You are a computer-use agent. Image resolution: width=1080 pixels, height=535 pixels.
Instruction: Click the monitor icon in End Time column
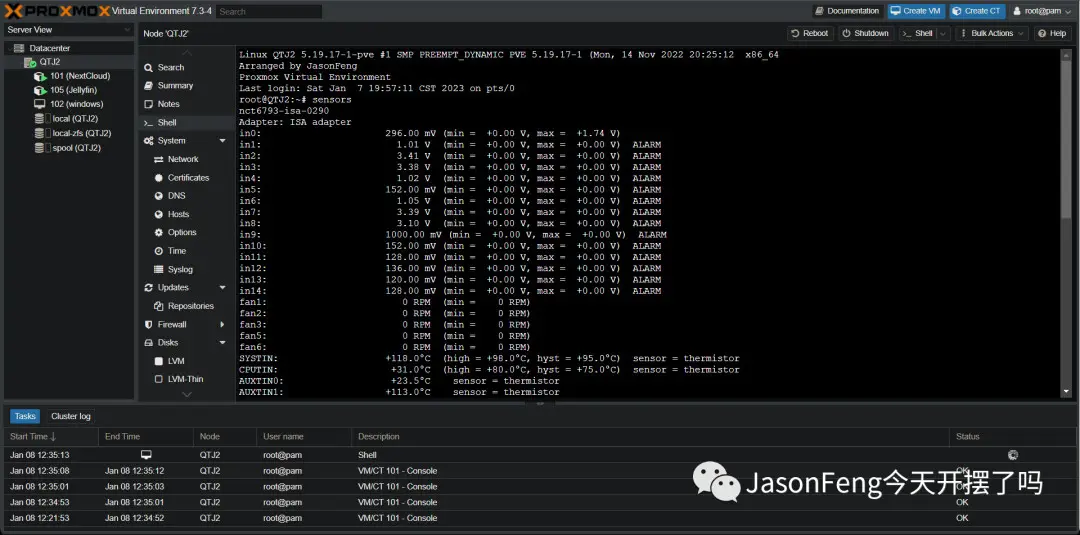(146, 454)
